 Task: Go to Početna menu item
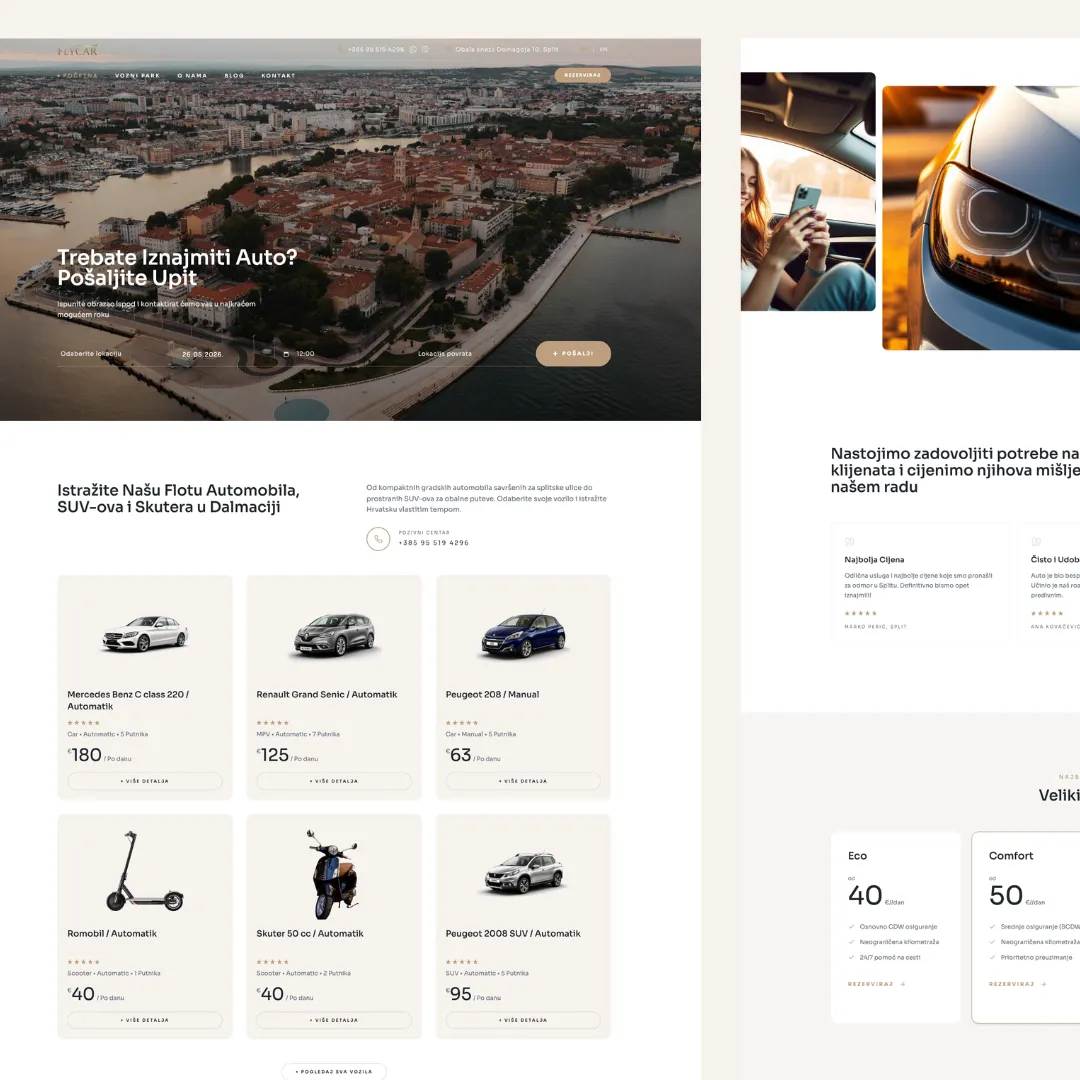[78, 76]
